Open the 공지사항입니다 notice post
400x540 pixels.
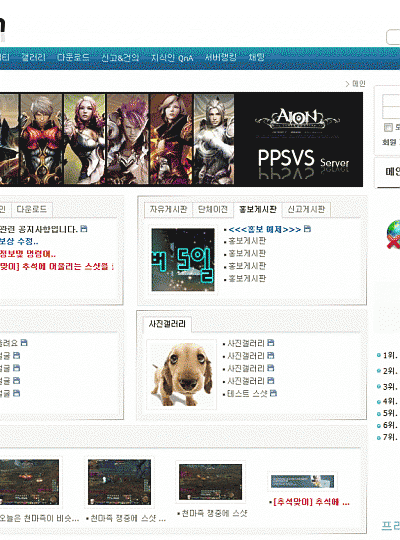tap(39, 229)
